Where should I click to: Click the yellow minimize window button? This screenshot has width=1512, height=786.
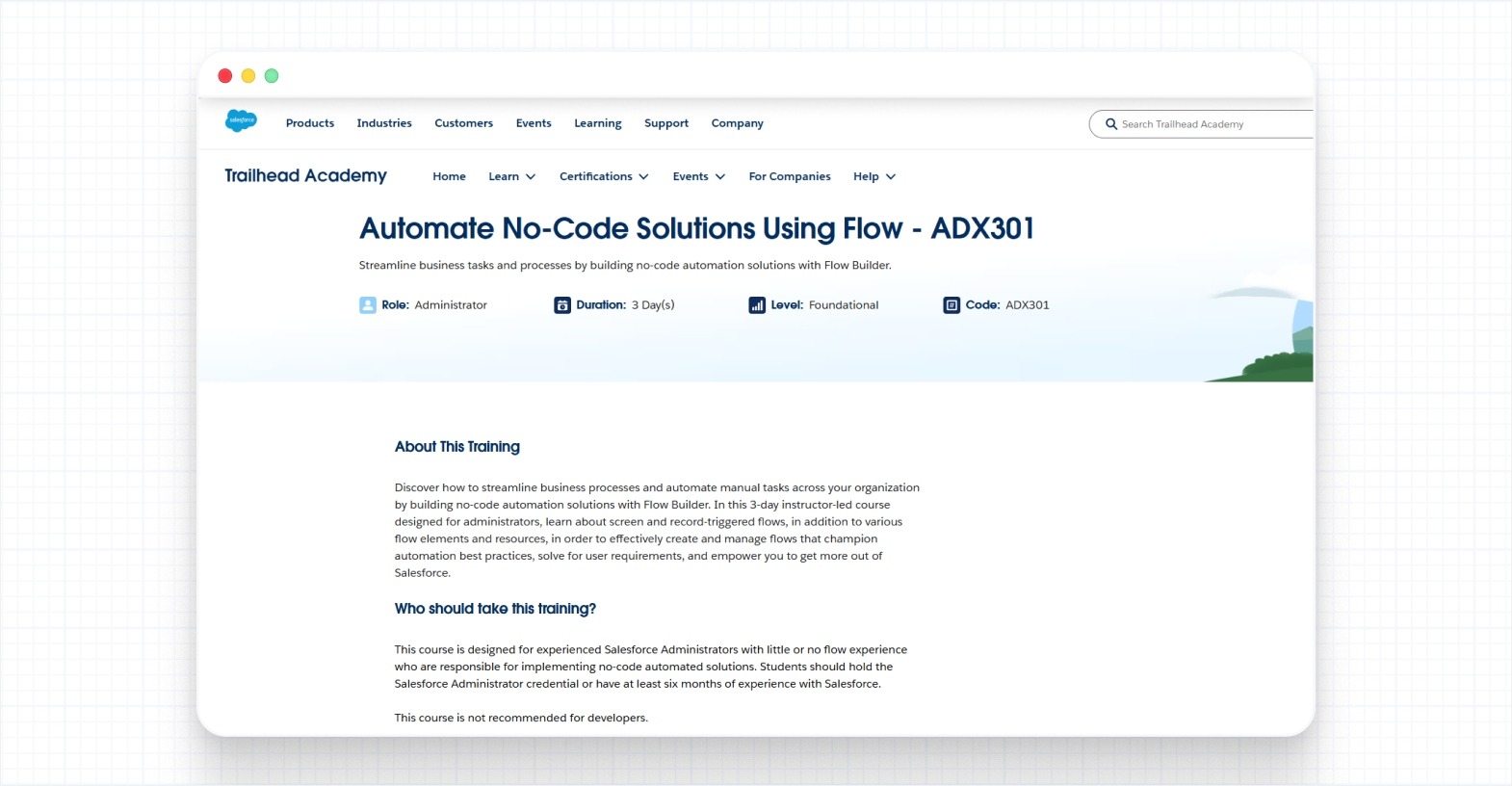248,76
